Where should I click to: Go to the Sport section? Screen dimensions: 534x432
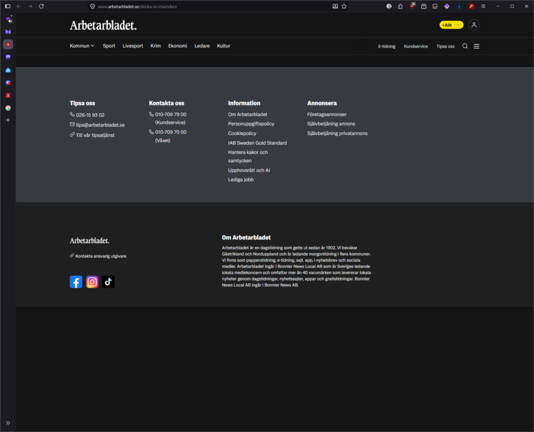(x=109, y=46)
